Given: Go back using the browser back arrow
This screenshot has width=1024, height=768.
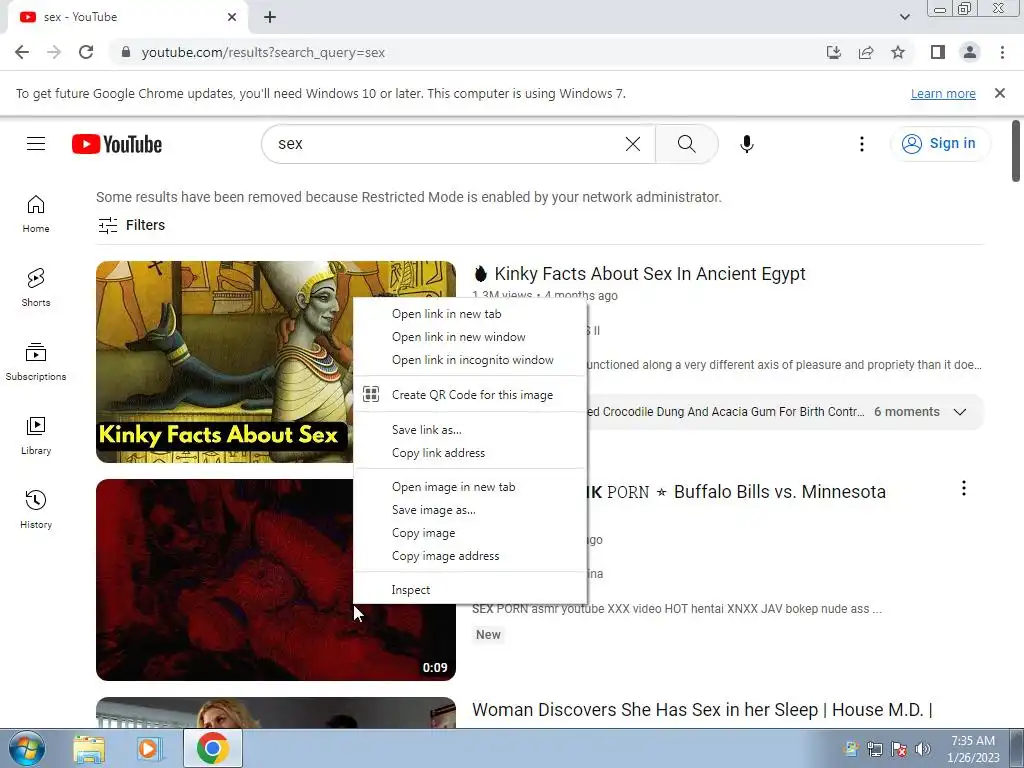Looking at the screenshot, I should pyautogui.click(x=22, y=52).
